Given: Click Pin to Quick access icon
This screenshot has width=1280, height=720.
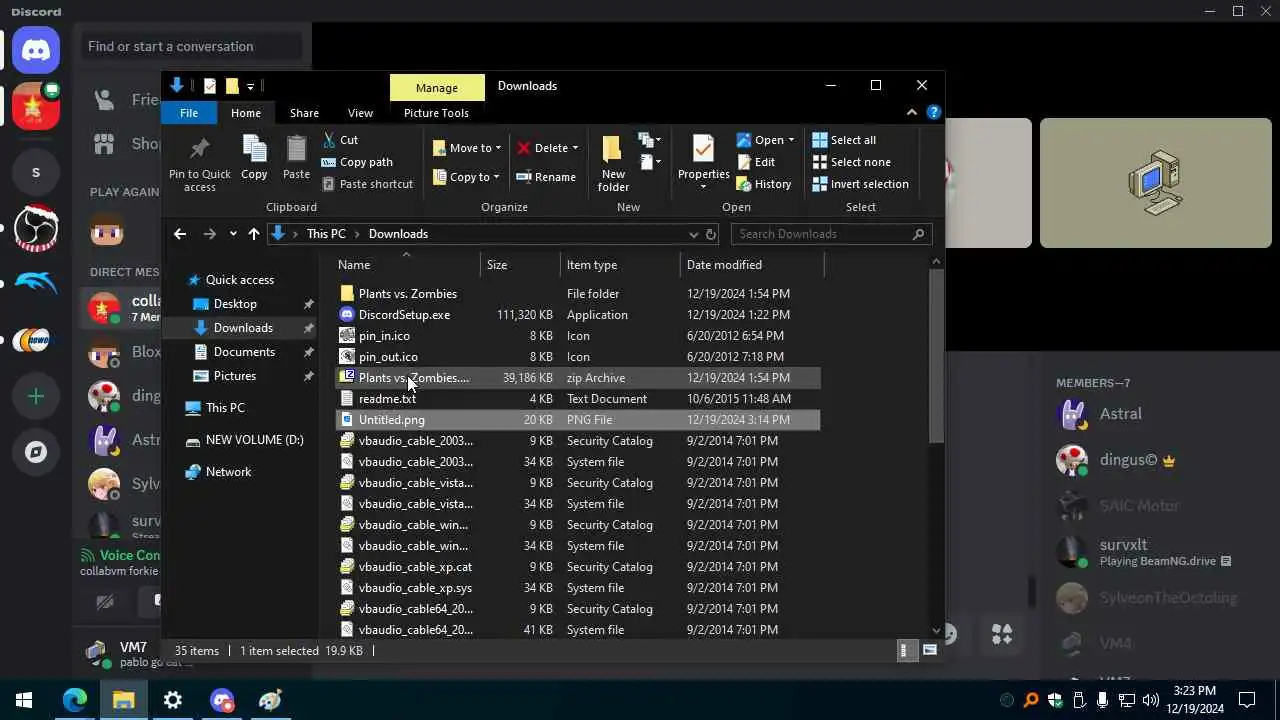Looking at the screenshot, I should tap(199, 163).
